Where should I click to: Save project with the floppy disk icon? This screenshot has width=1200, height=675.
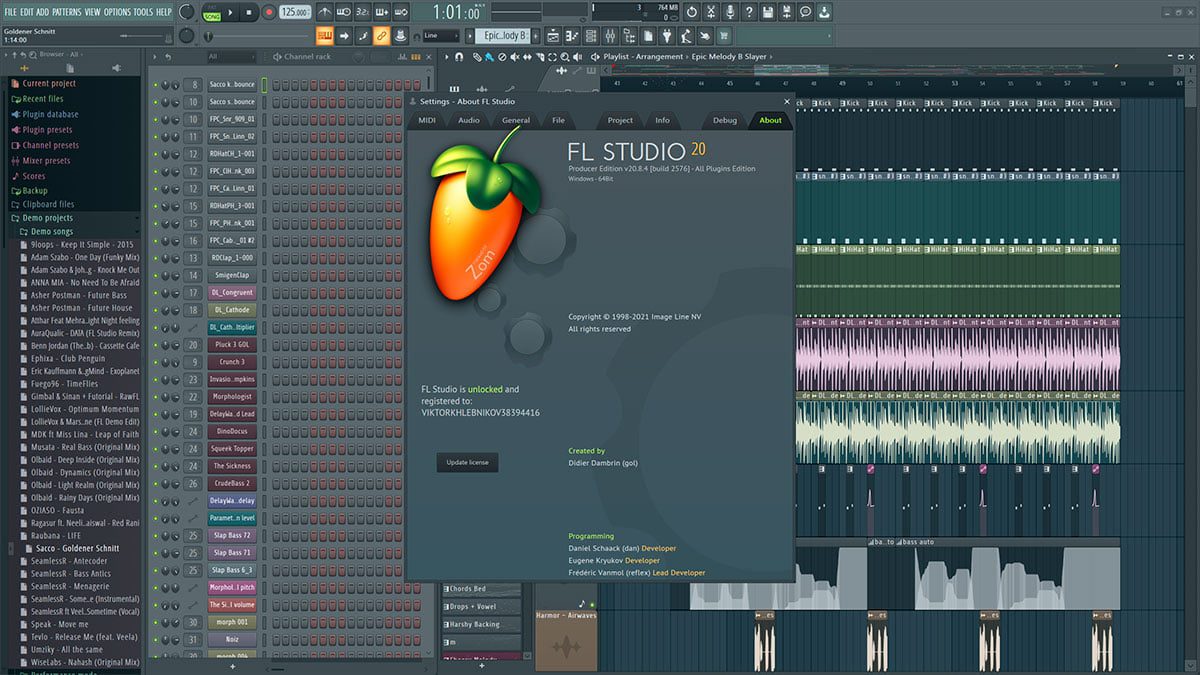(768, 12)
